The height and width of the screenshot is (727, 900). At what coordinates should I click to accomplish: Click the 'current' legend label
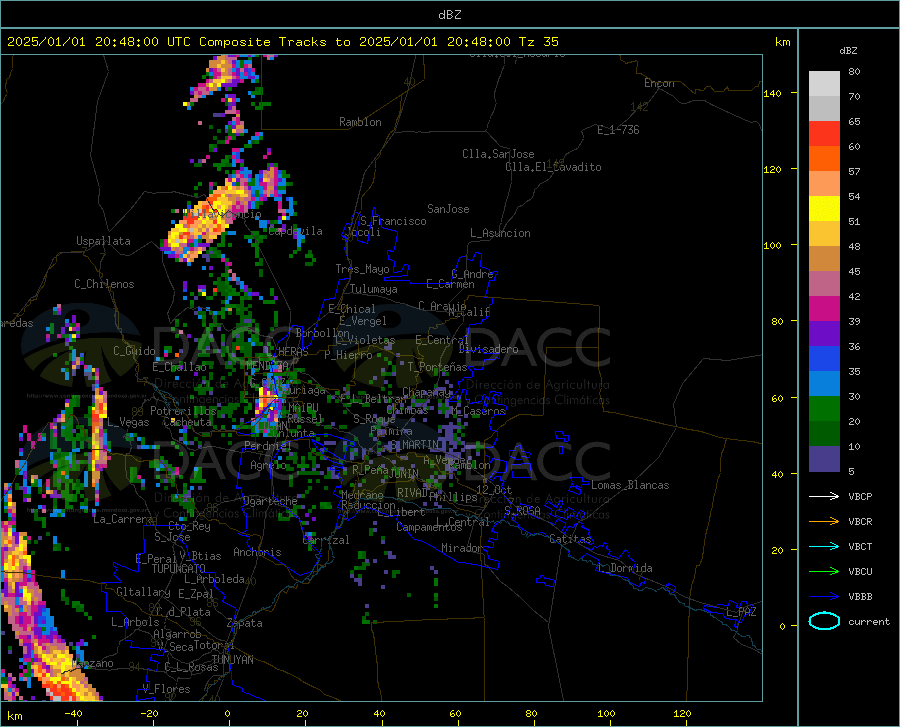869,621
